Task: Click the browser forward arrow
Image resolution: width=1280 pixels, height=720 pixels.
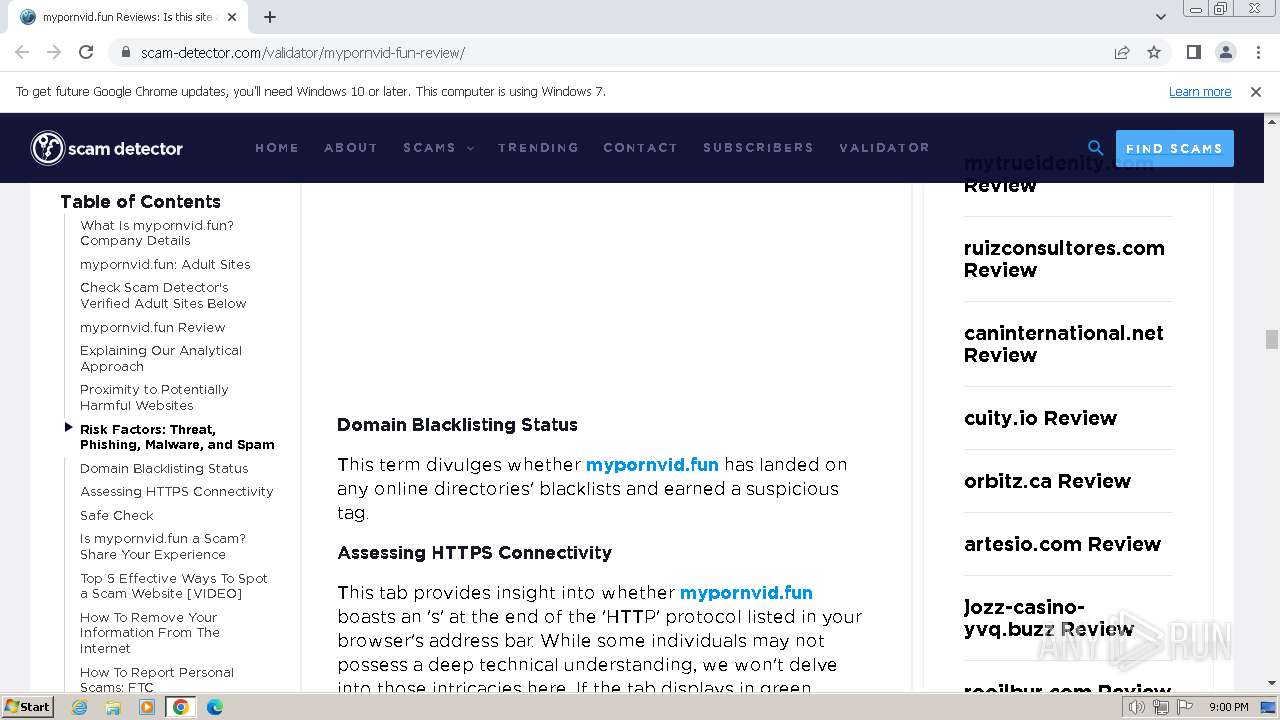Action: [x=54, y=52]
